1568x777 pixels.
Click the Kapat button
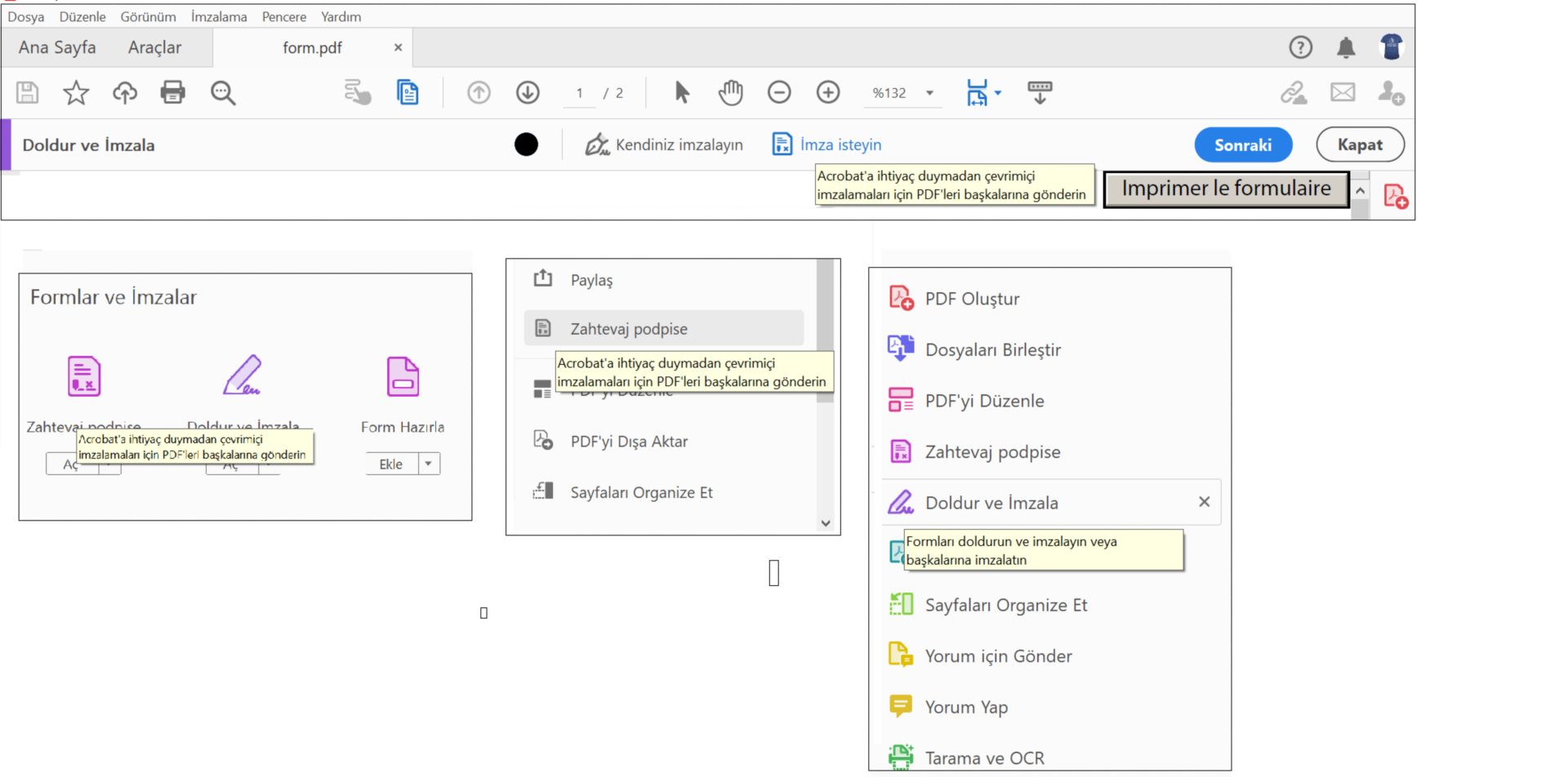click(x=1360, y=144)
